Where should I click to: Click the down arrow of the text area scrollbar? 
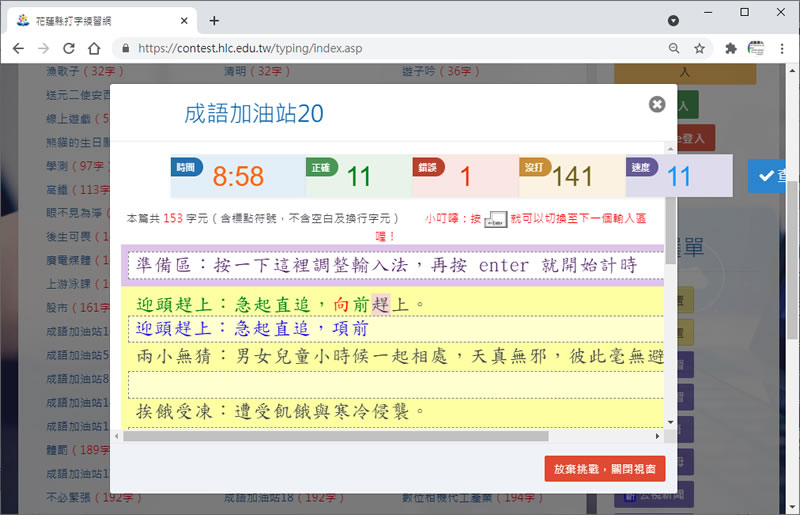[x=670, y=422]
